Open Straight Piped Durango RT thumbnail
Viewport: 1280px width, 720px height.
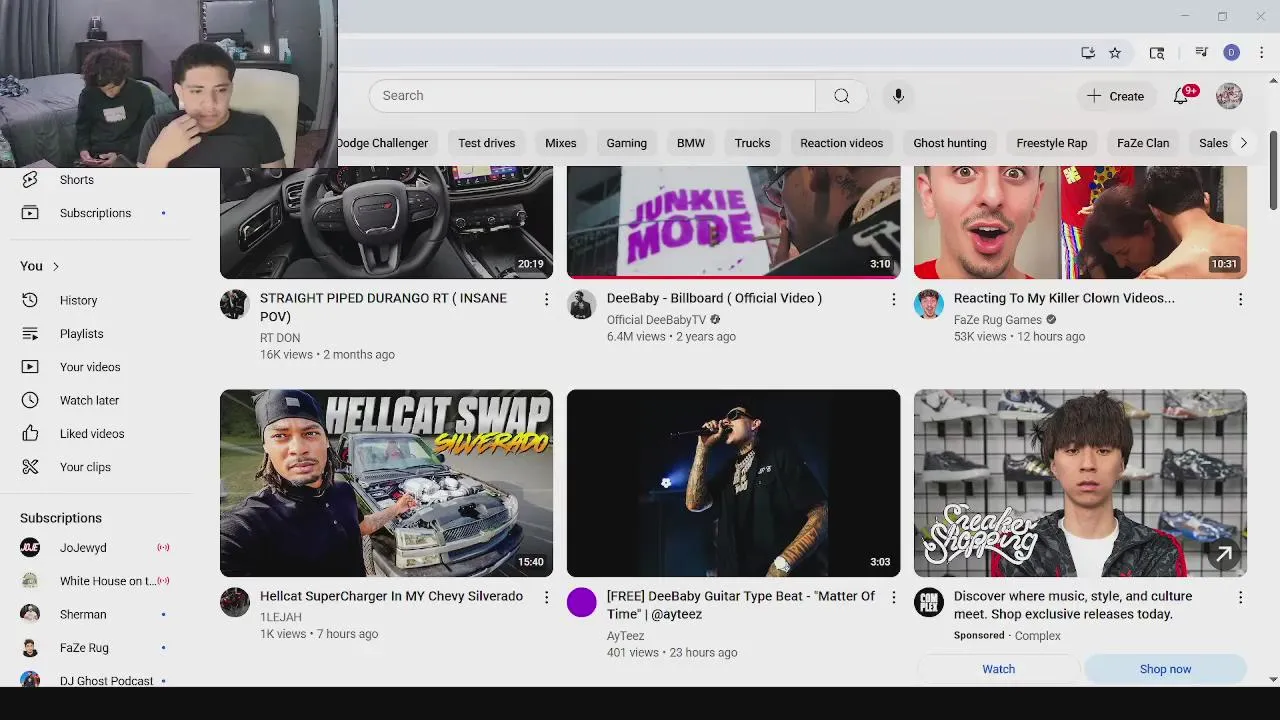pyautogui.click(x=386, y=222)
